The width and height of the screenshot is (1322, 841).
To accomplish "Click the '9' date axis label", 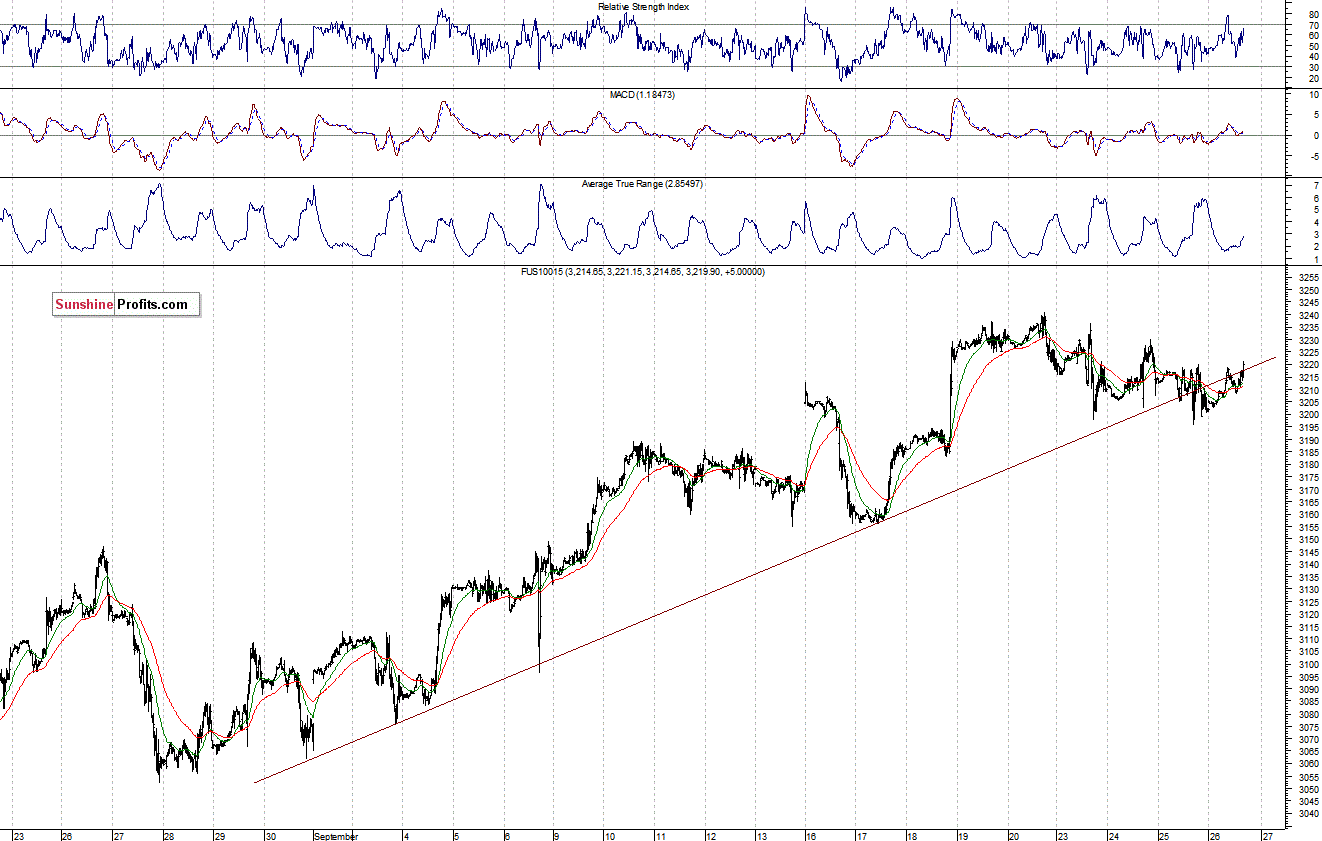I will 556,836.
